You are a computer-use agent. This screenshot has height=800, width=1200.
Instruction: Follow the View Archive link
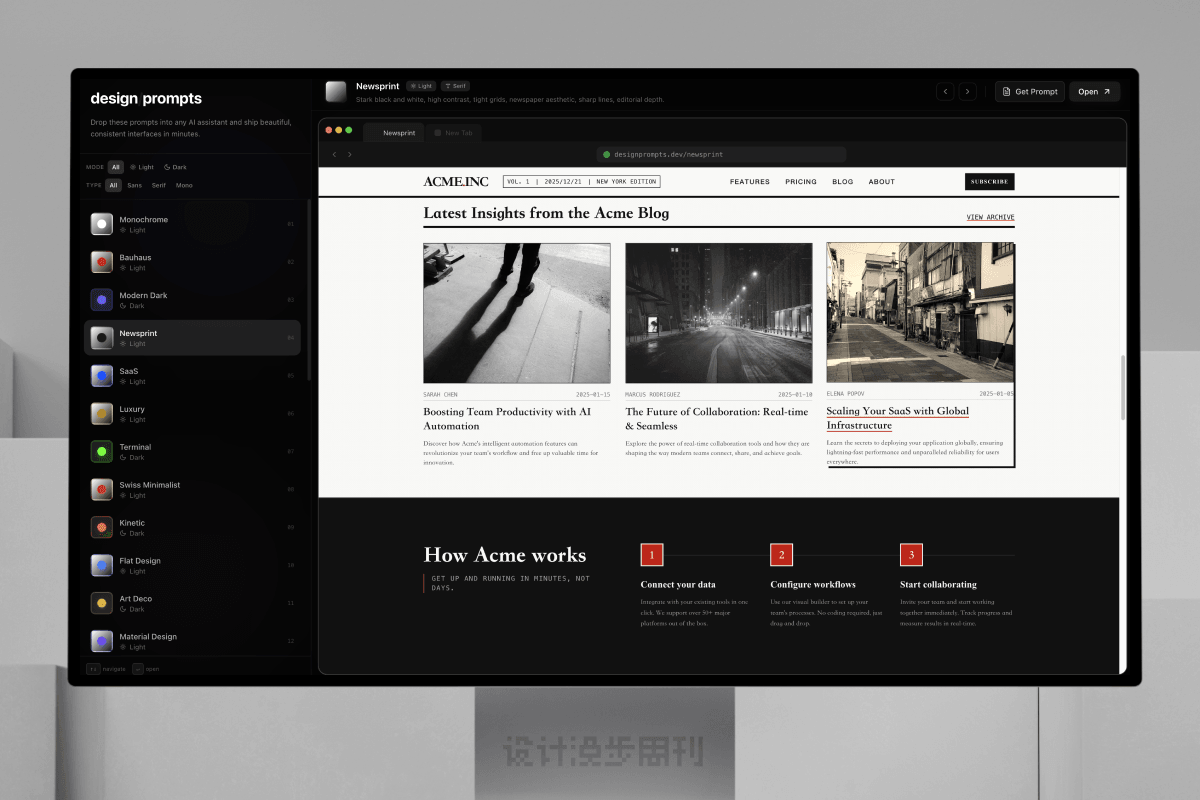(x=990, y=217)
